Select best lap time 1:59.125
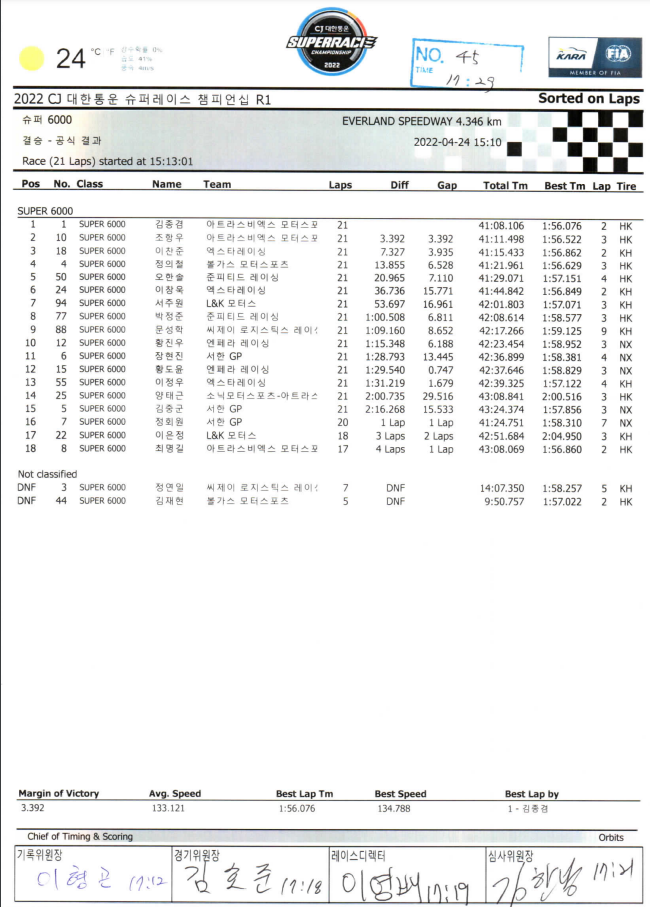This screenshot has width=650, height=907. pos(562,331)
